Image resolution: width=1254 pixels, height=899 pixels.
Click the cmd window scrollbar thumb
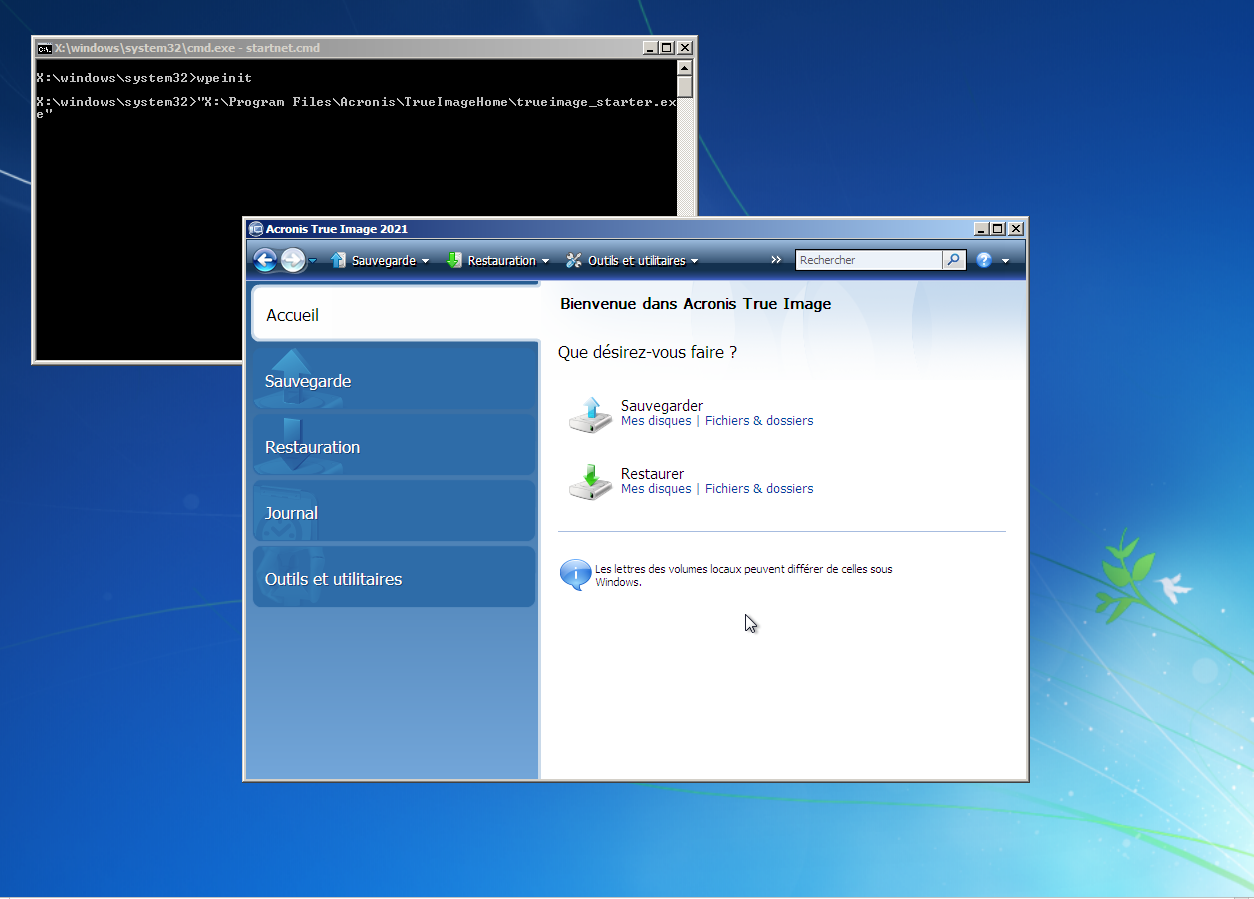[685, 88]
